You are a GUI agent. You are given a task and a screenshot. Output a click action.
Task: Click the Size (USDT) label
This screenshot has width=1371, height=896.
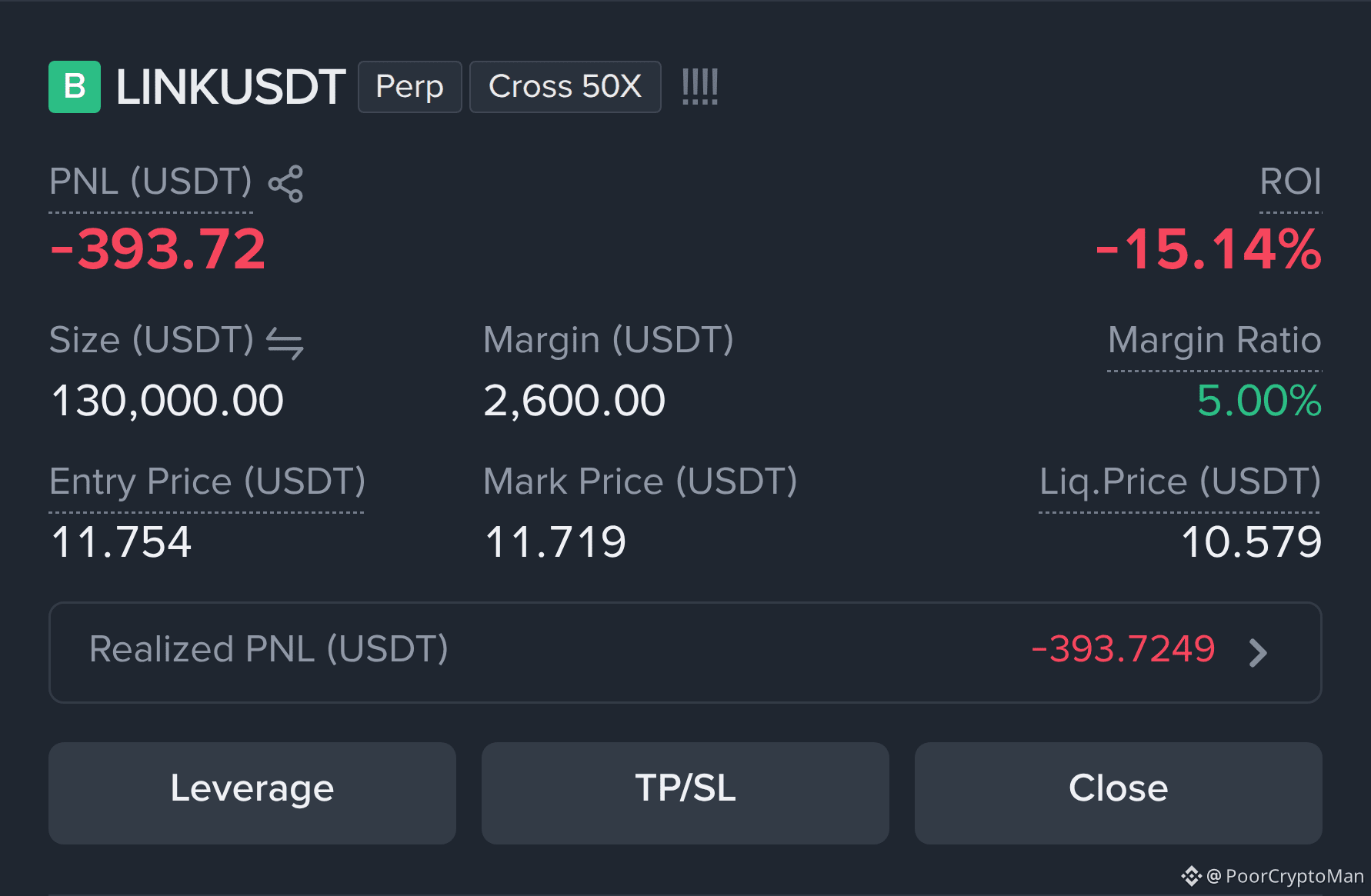coord(152,340)
